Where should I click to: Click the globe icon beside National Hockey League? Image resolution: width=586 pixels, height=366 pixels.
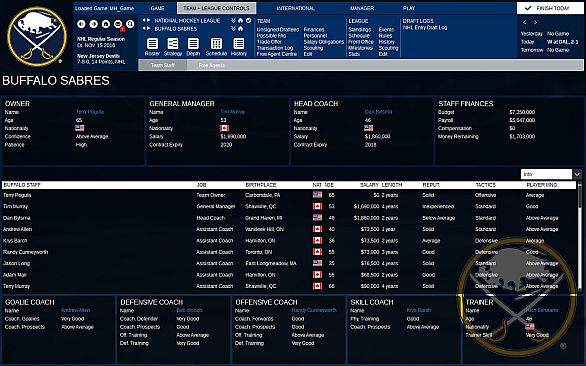click(x=248, y=21)
